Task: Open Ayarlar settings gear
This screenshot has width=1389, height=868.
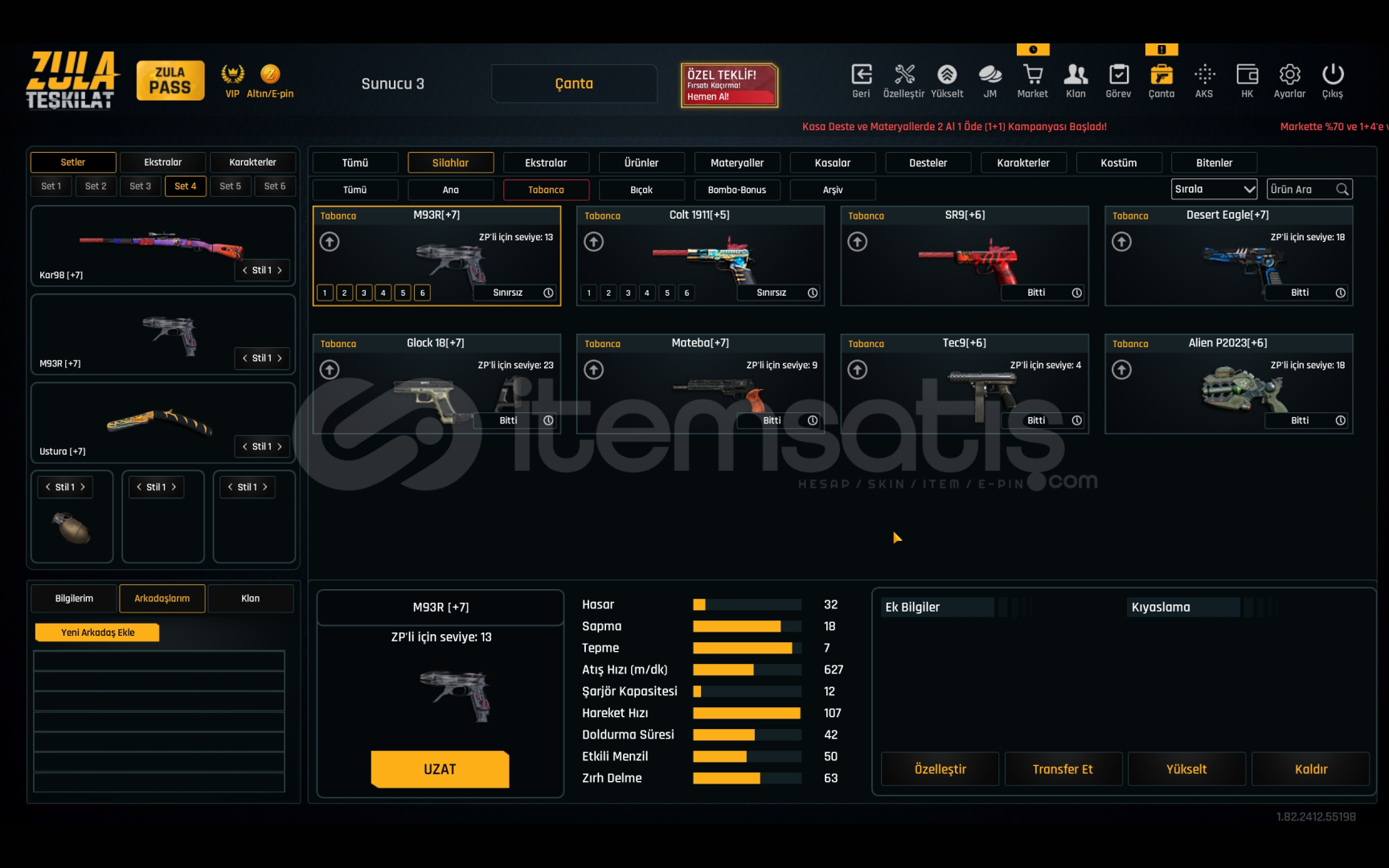Action: (x=1289, y=75)
